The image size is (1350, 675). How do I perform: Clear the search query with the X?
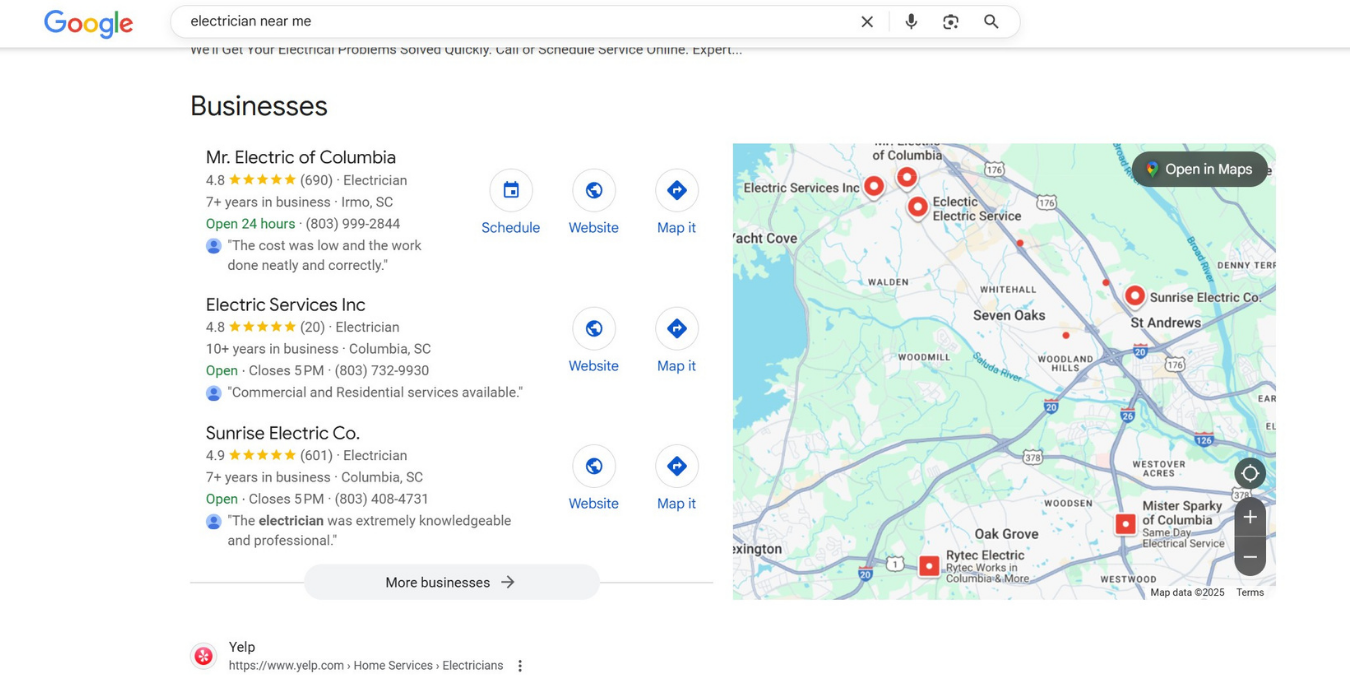coord(867,20)
